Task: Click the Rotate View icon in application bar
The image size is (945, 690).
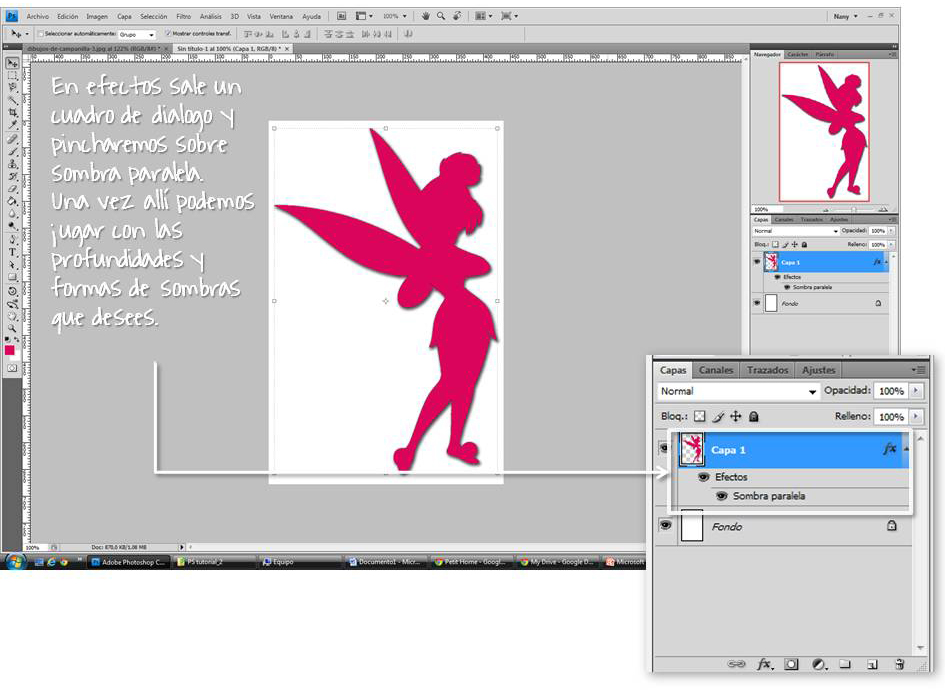Action: pos(457,16)
